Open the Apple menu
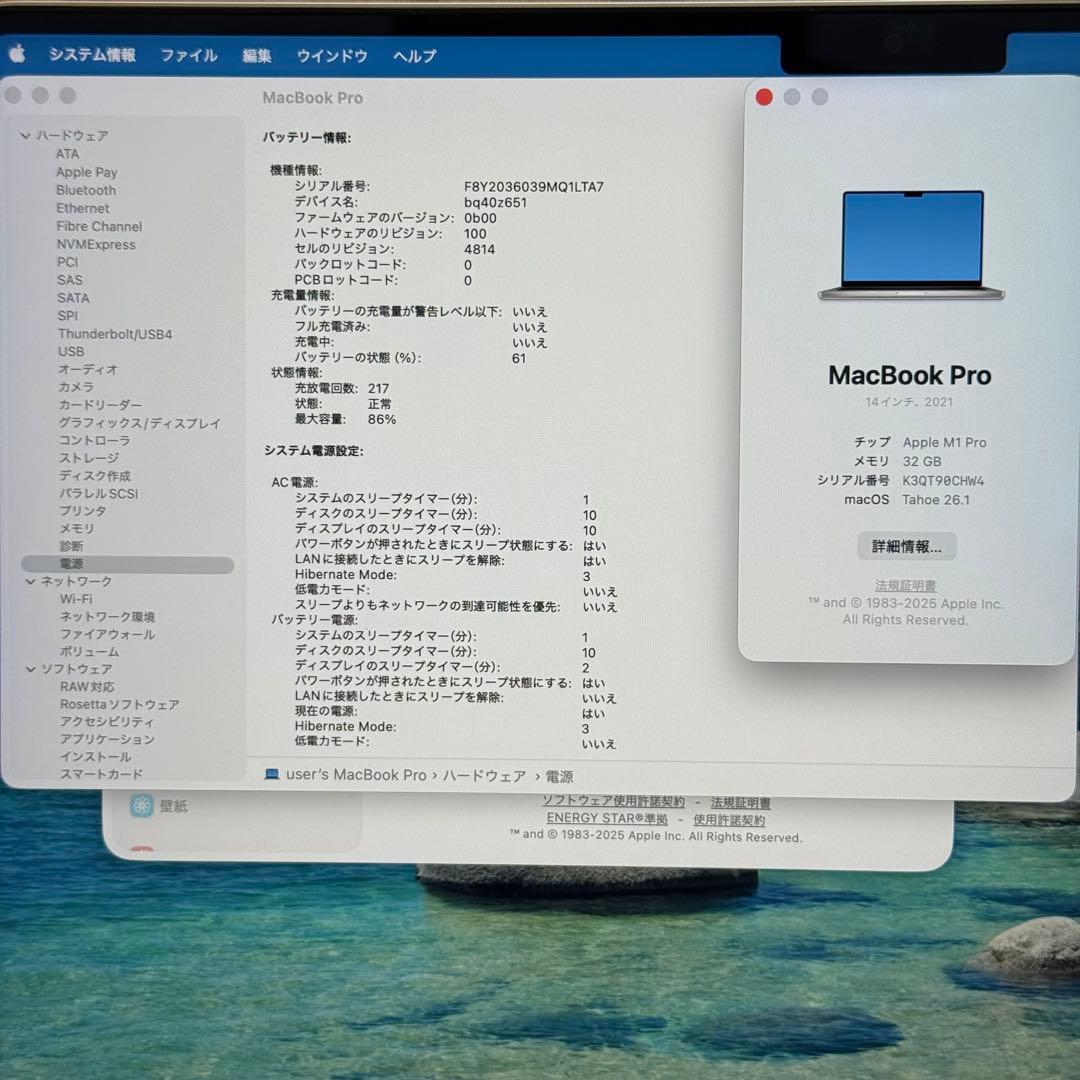Viewport: 1080px width, 1080px height. click(x=17, y=54)
